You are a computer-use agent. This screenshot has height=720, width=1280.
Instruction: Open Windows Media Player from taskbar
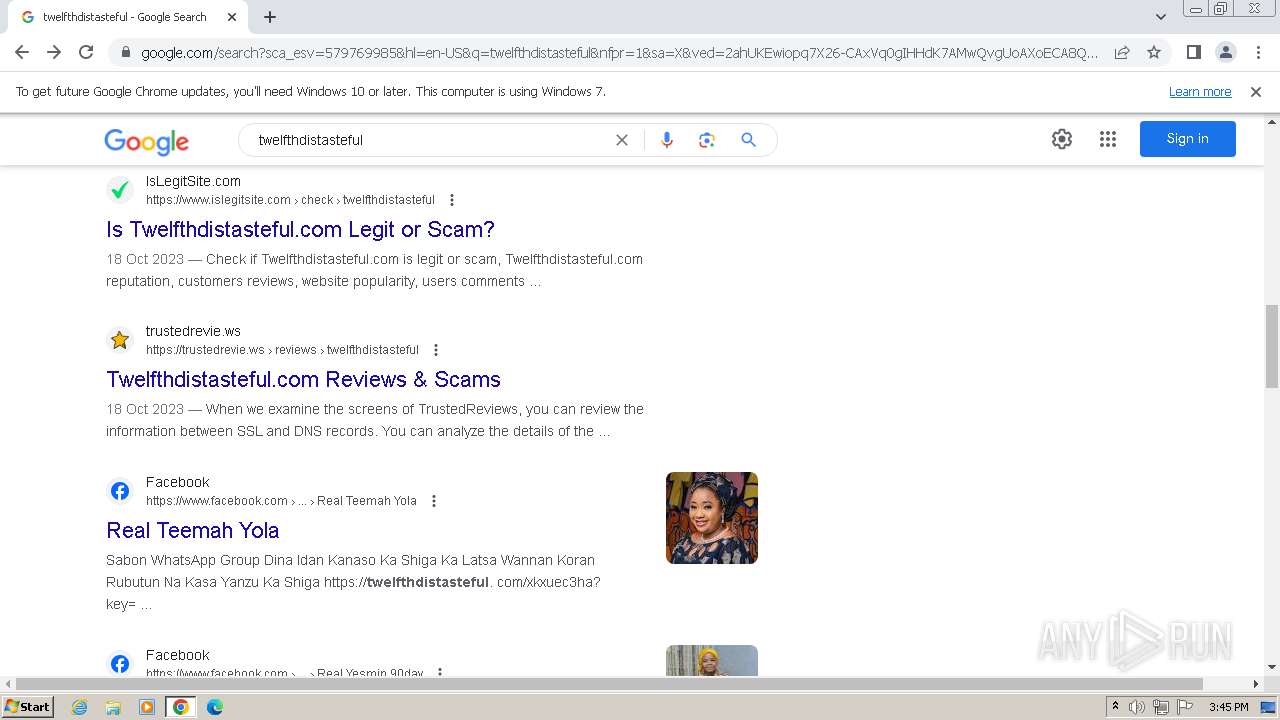pyautogui.click(x=147, y=707)
